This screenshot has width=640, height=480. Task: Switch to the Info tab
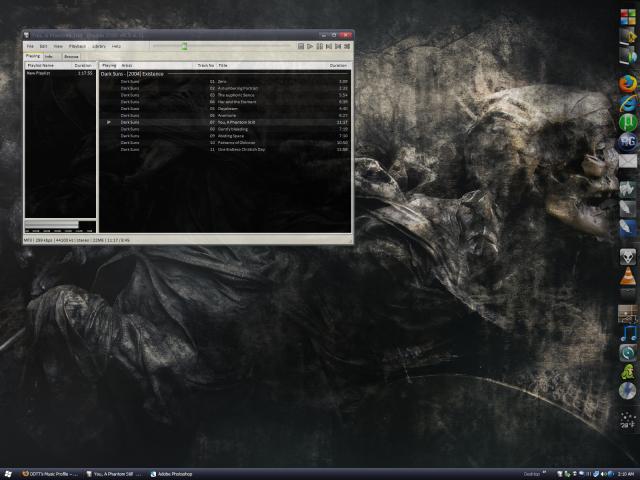[49, 57]
